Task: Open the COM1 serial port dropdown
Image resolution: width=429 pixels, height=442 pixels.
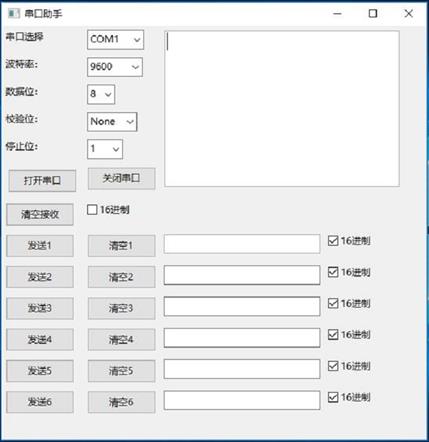Action: click(x=115, y=40)
